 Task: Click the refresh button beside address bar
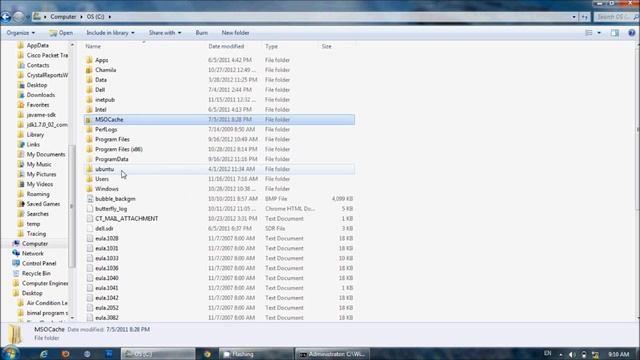585,17
